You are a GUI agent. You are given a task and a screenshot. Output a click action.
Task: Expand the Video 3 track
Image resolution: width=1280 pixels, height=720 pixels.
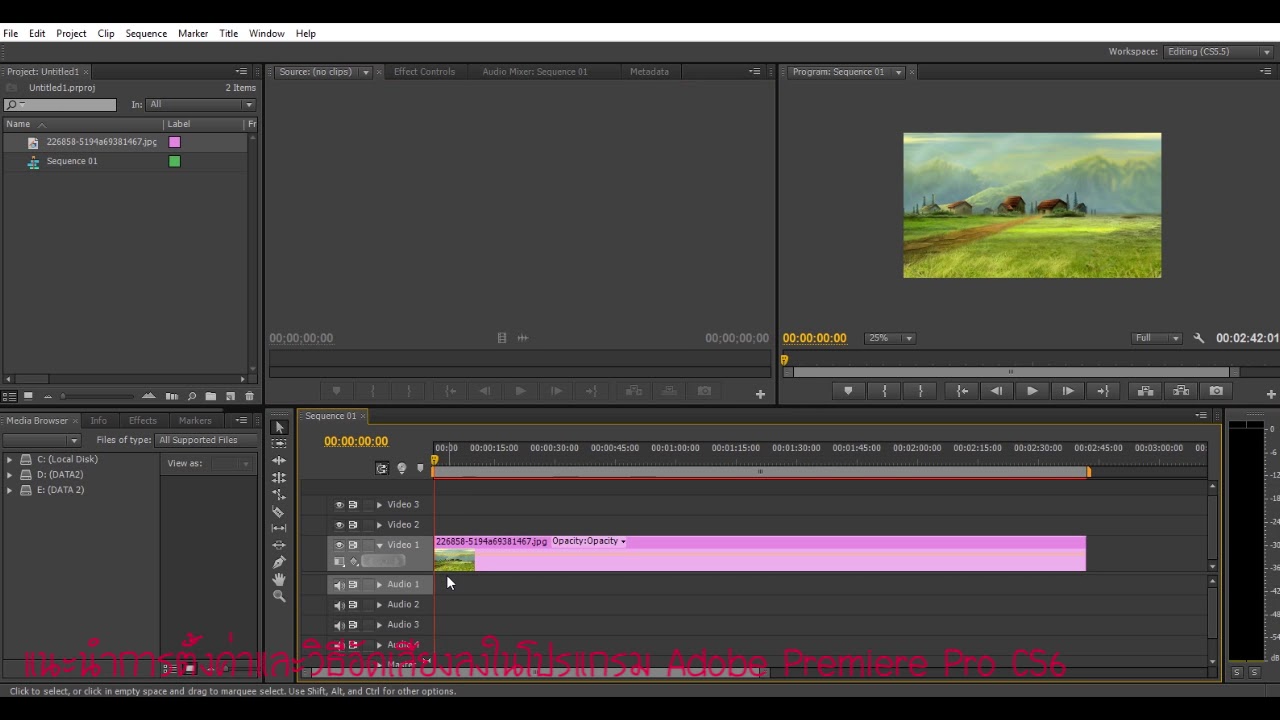pyautogui.click(x=379, y=505)
